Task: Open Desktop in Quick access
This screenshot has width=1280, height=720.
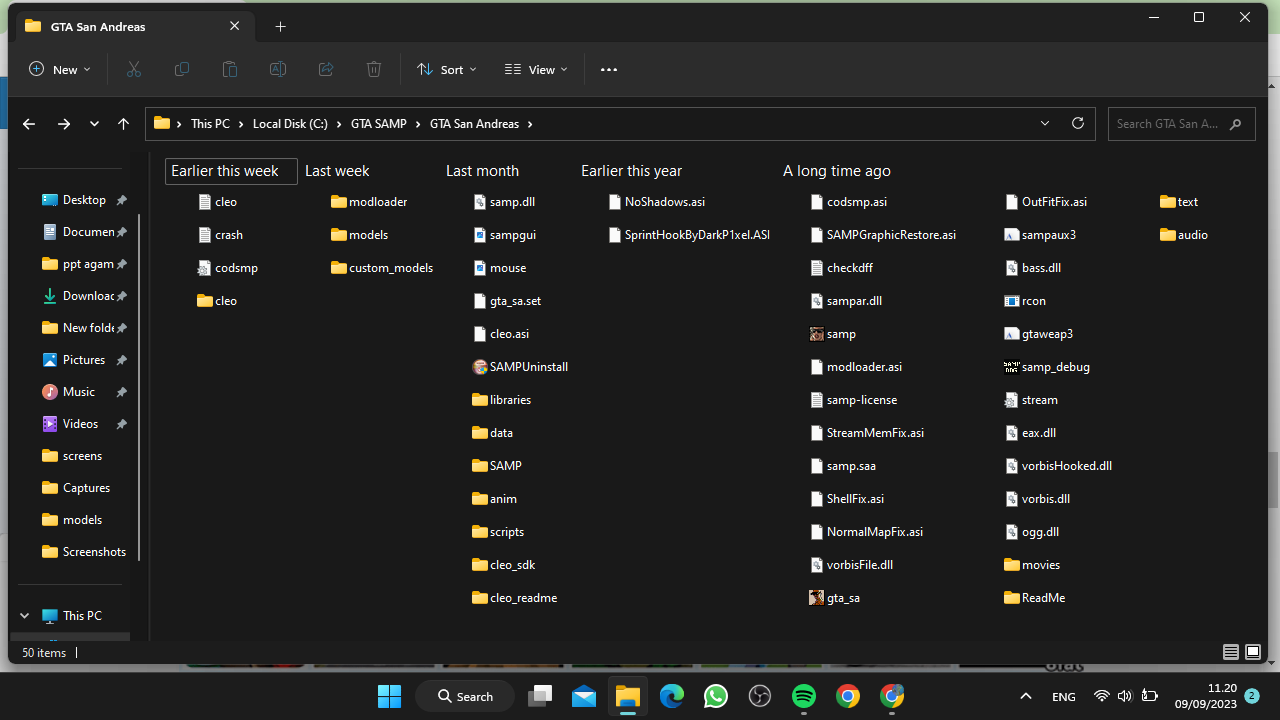Action: [x=85, y=200]
